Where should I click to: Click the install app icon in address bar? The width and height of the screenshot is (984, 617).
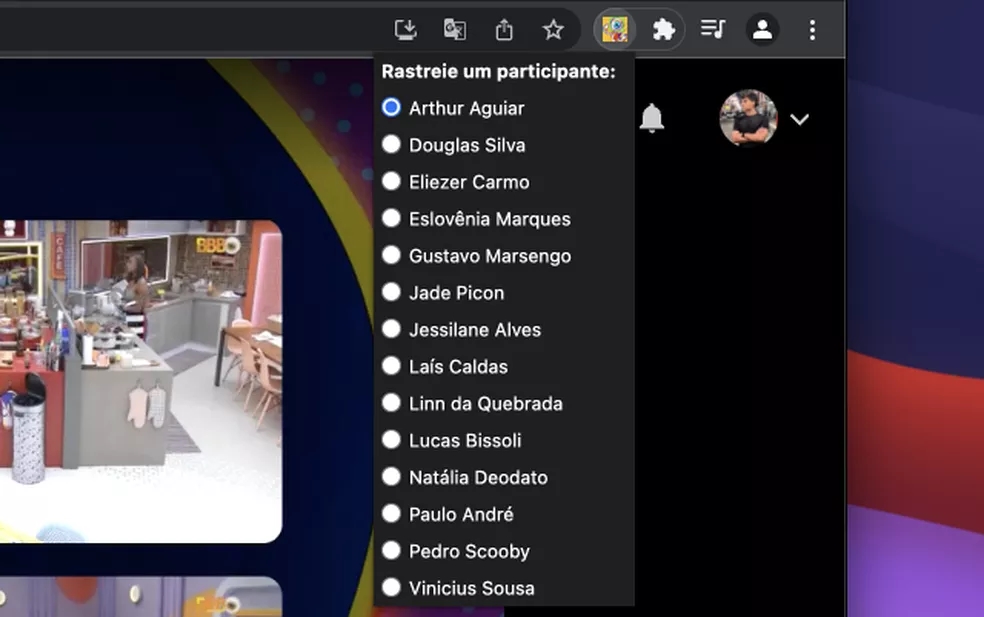coord(405,30)
